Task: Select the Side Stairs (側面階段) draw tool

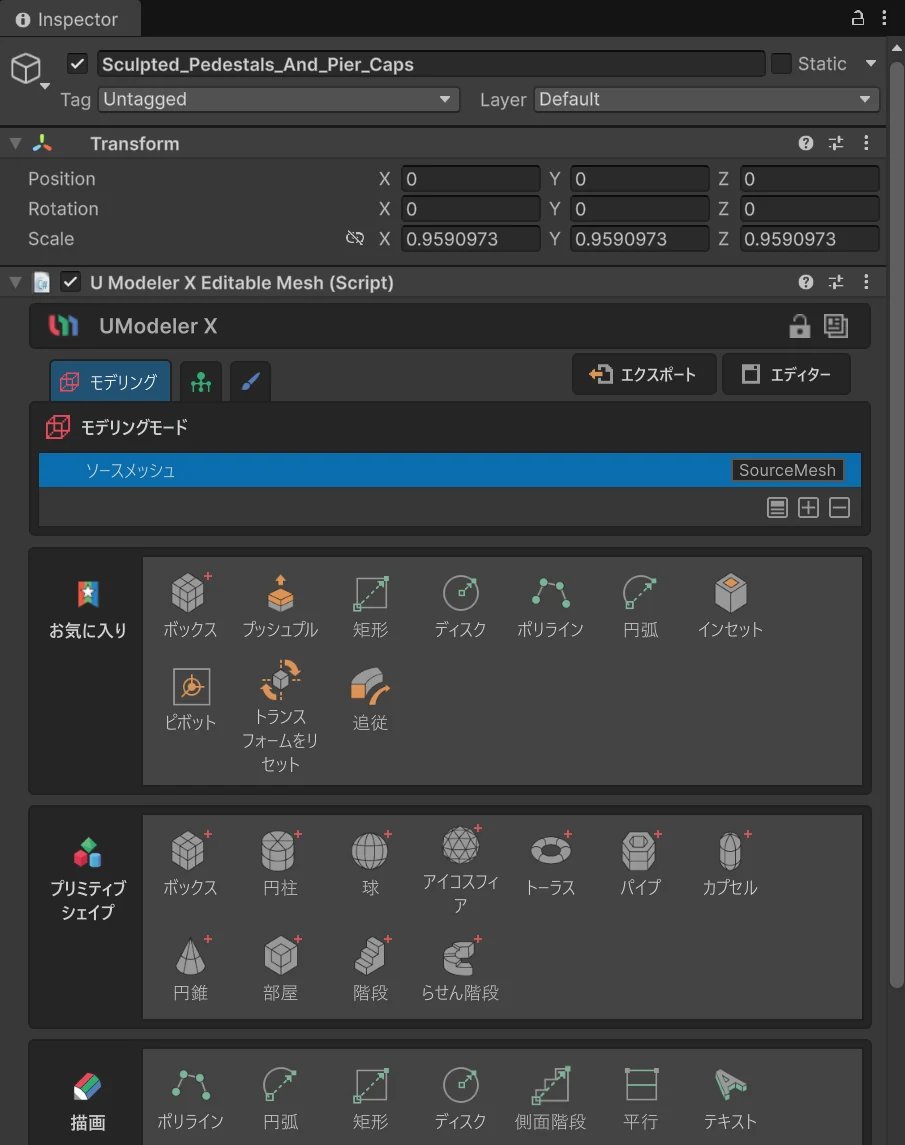Action: coord(551,1098)
